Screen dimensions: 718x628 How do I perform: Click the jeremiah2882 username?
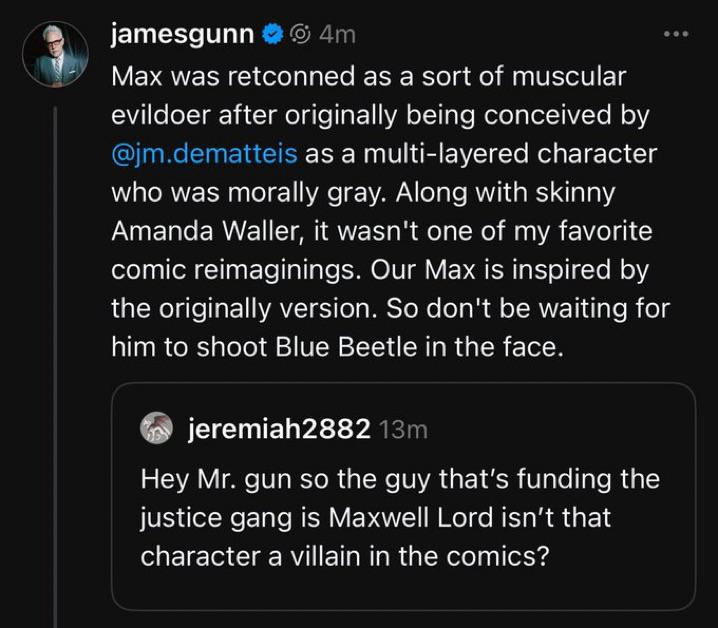tap(279, 429)
